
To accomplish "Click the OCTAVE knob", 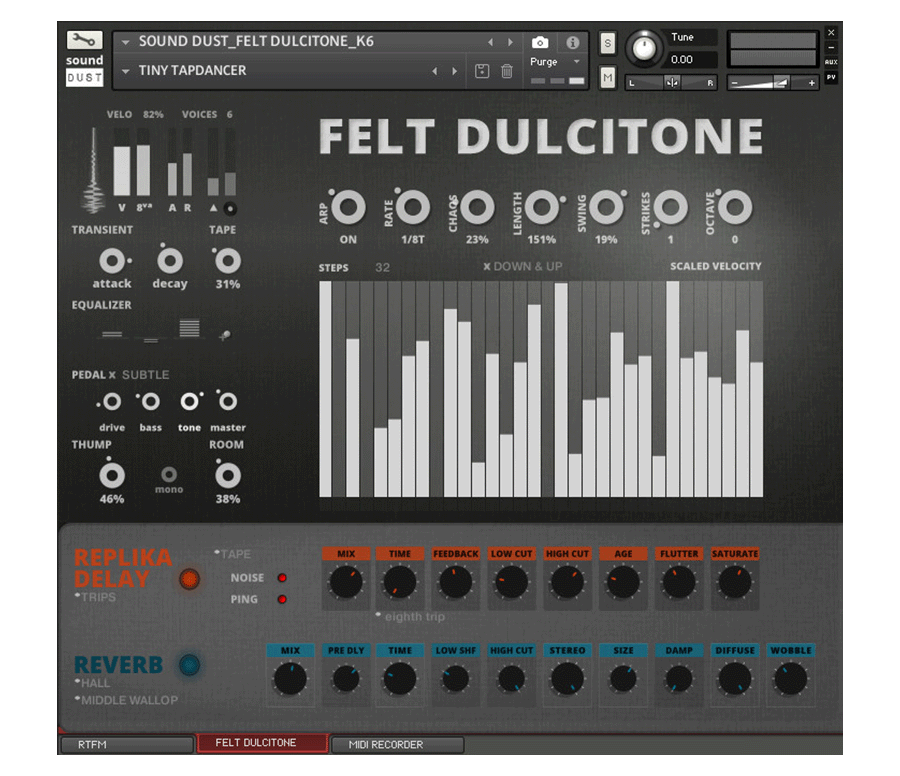I will pyautogui.click(x=735, y=207).
